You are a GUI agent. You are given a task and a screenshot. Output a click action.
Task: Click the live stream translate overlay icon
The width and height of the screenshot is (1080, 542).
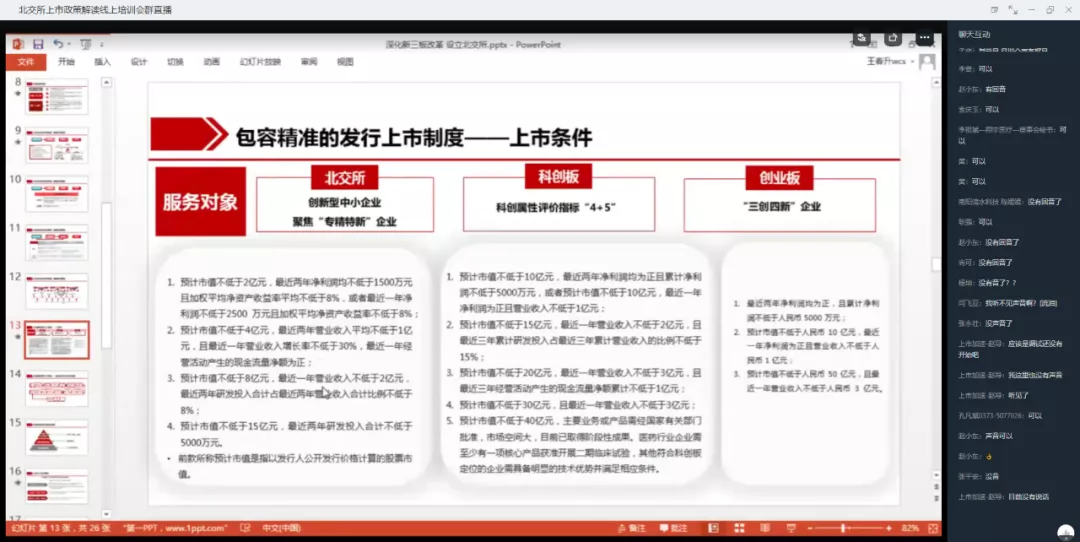pyautogui.click(x=860, y=38)
